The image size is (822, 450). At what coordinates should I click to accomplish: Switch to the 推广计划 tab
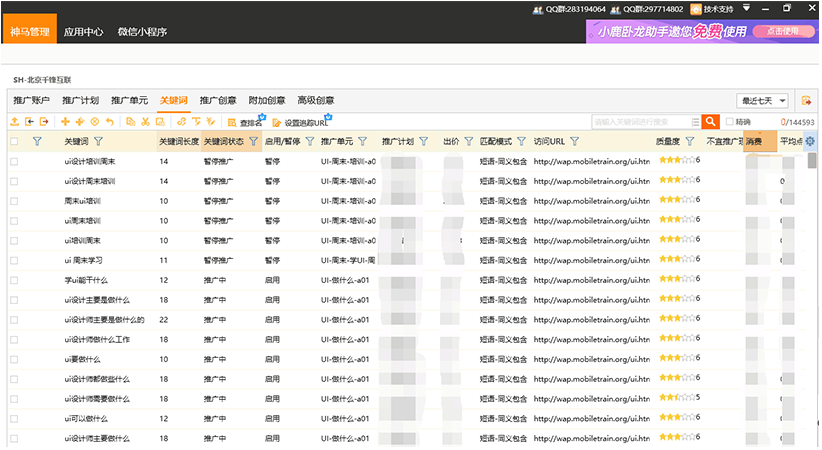tap(80, 100)
